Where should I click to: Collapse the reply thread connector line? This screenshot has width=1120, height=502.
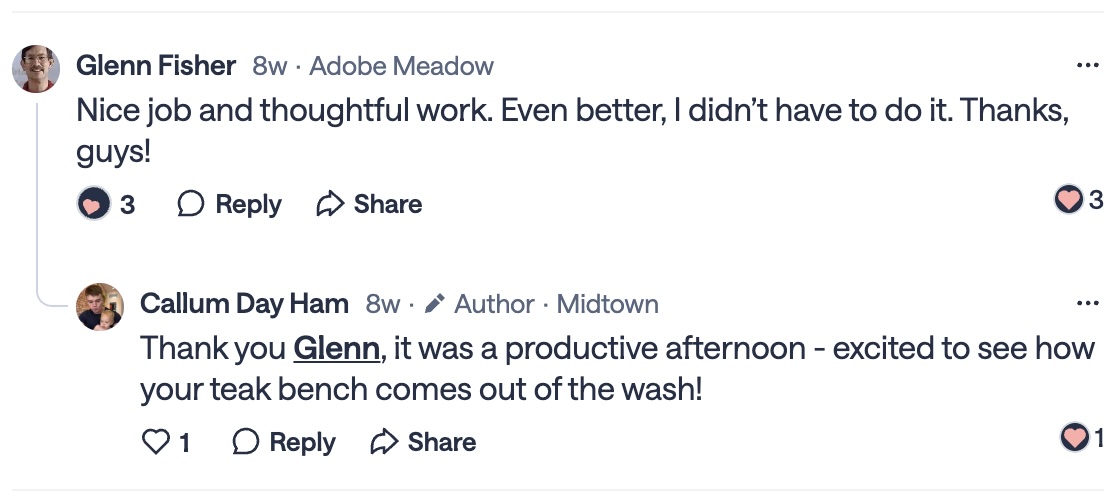point(38,200)
